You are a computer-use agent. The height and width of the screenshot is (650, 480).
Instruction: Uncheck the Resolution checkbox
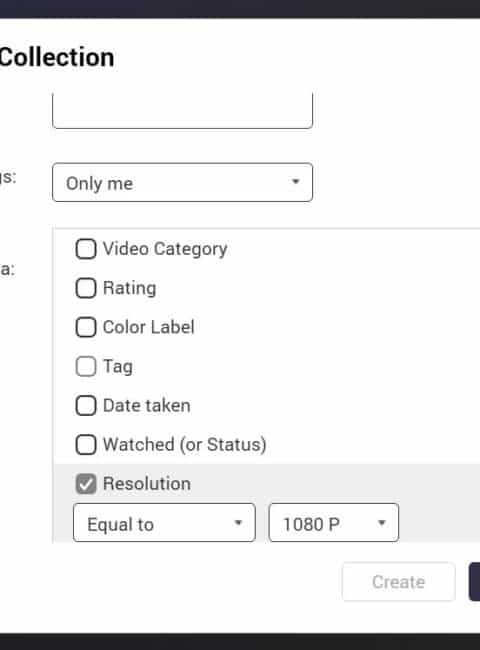[x=86, y=484]
